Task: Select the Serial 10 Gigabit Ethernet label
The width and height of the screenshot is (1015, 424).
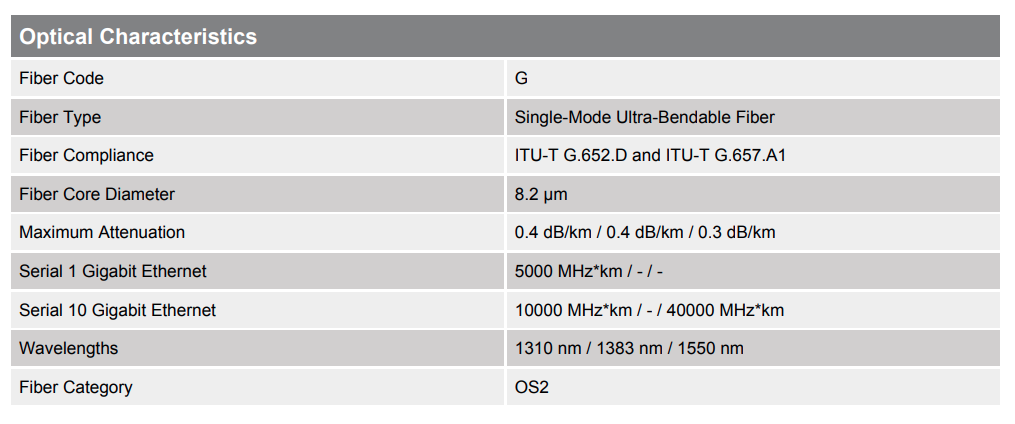Action: tap(117, 310)
